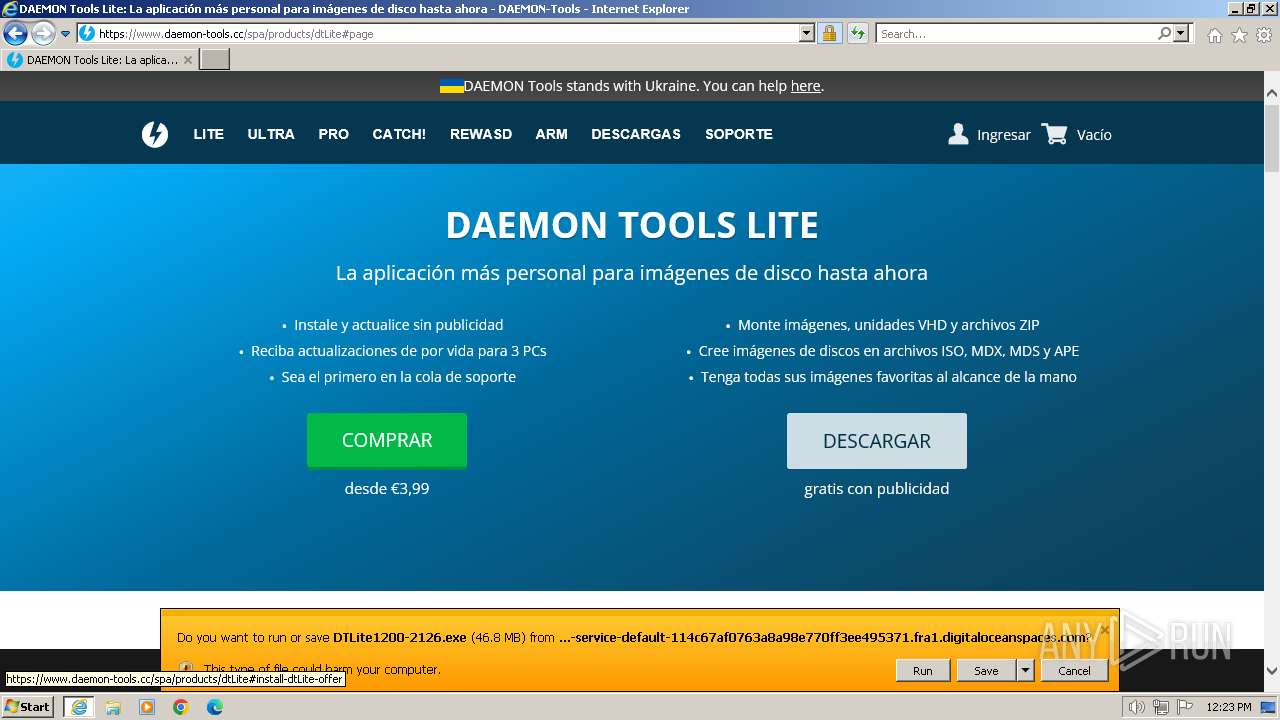Click the page scrollbar down arrow
The width and height of the screenshot is (1280, 720).
tap(1272, 671)
